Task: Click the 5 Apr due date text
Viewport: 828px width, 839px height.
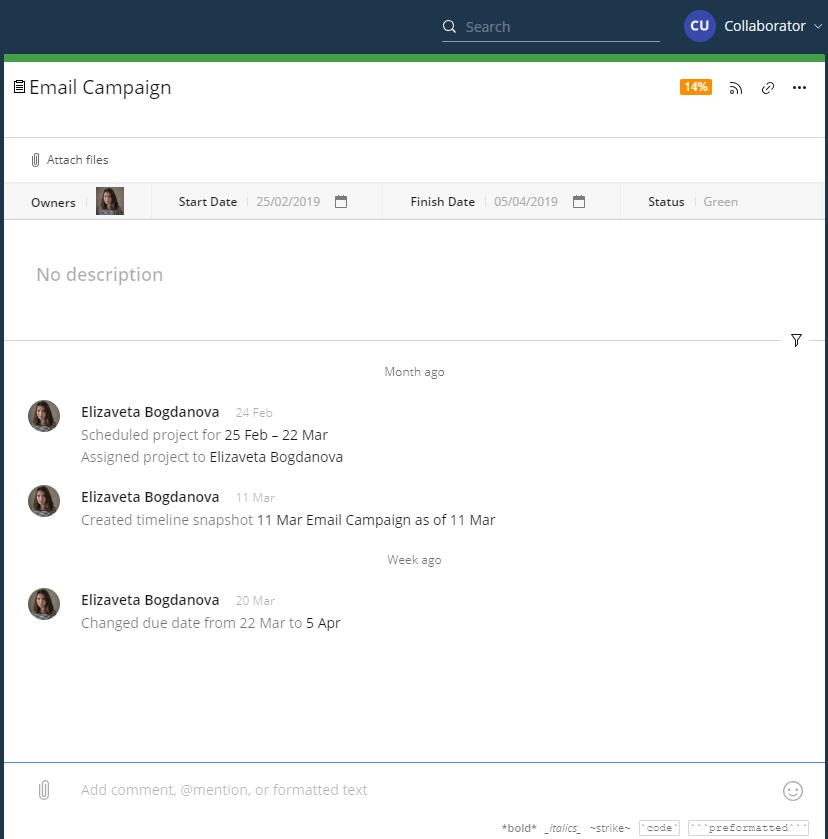Action: [323, 623]
